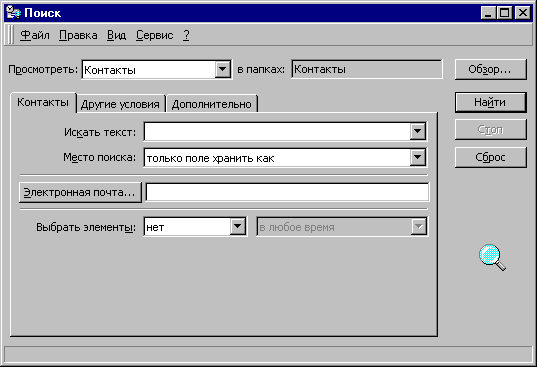Click the только поле хранить как value
This screenshot has height=367, width=537.
pos(210,159)
